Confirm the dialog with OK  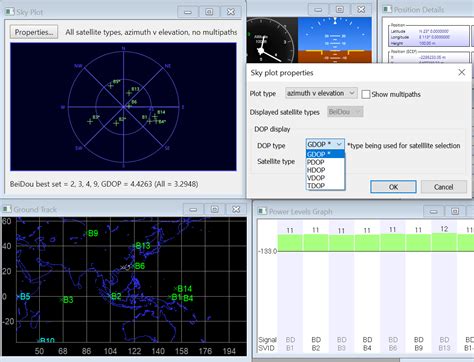tap(393, 187)
